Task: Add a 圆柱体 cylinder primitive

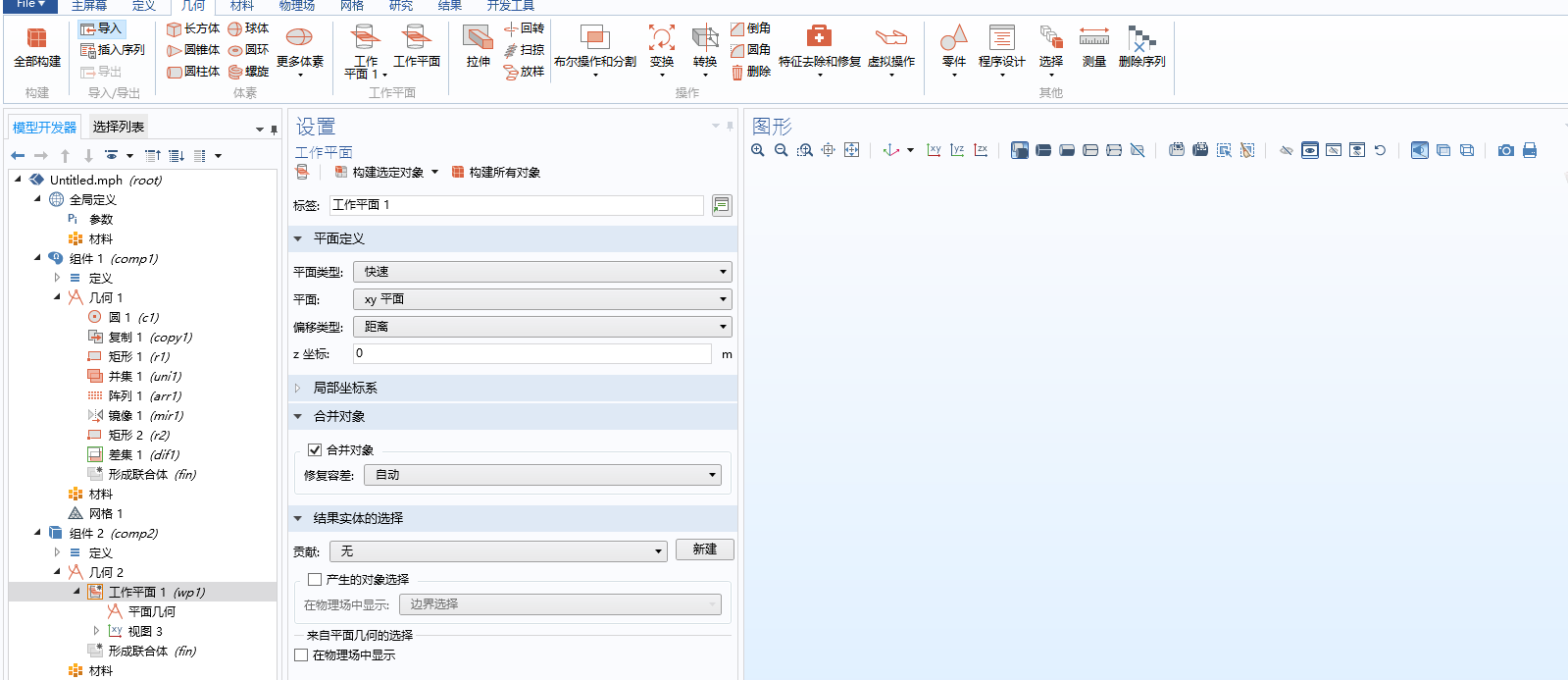Action: (193, 72)
